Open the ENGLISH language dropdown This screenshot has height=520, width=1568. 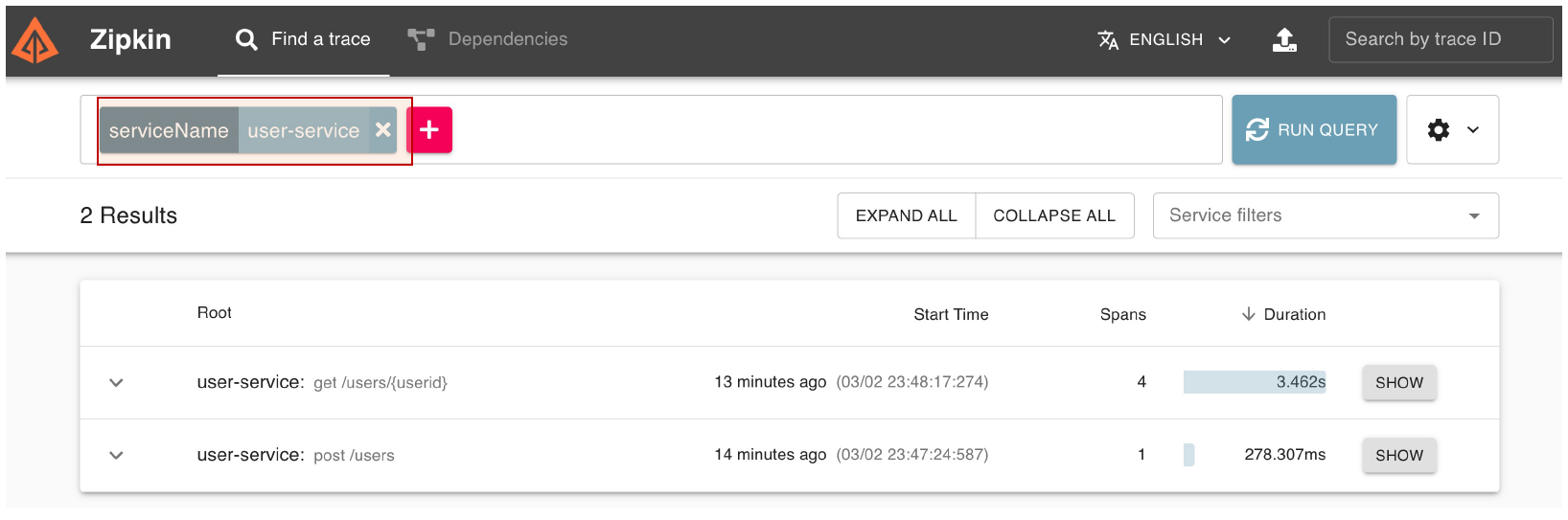tap(1164, 39)
